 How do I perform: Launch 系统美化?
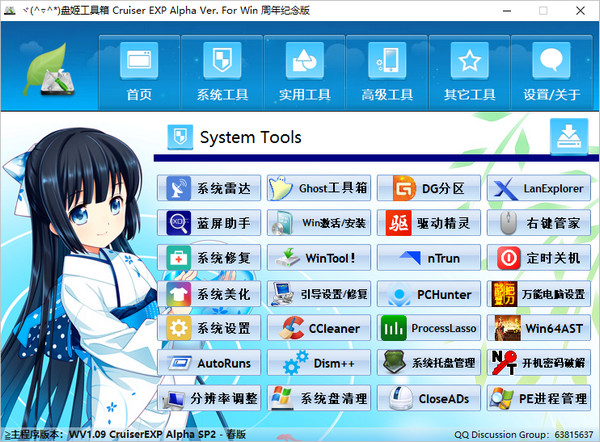pyautogui.click(x=209, y=294)
